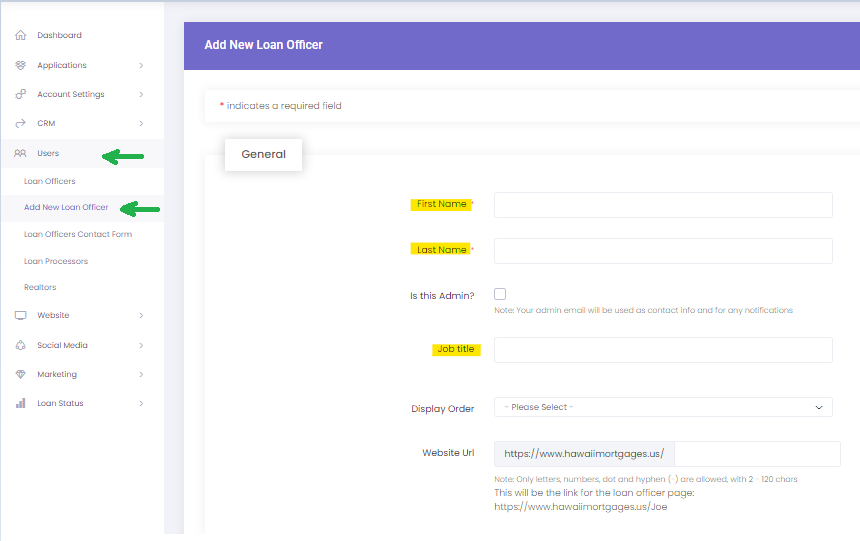Click the Dashboard home icon
Screen dimensions: 860x541
(x=20, y=36)
